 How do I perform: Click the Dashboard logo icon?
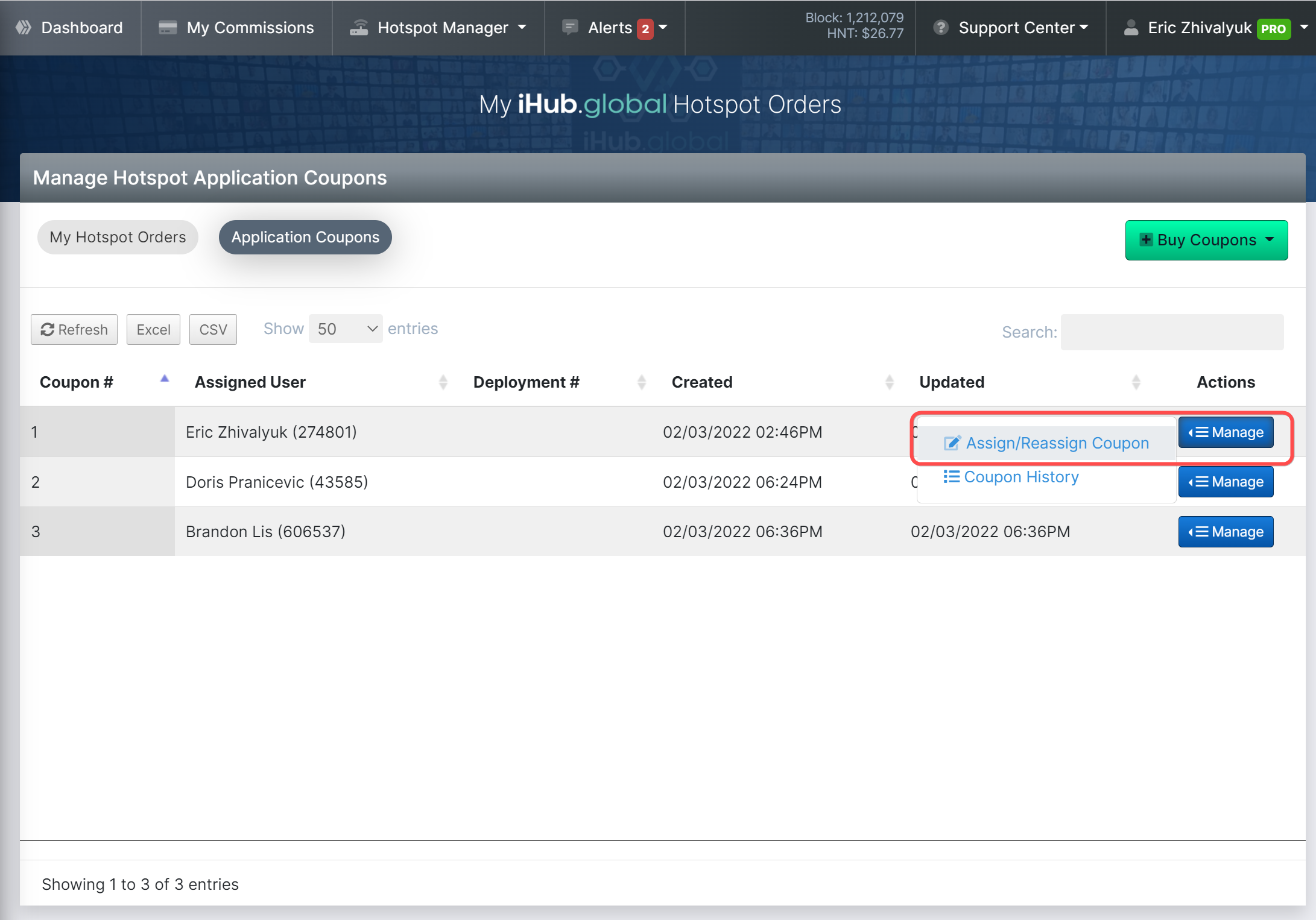coord(24,28)
